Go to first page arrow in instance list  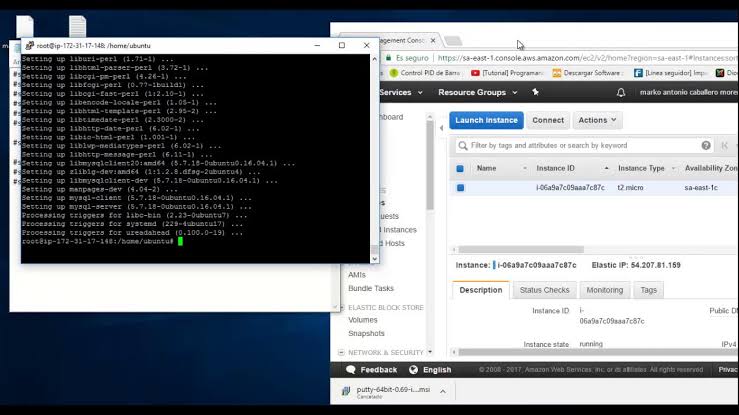[x=724, y=146]
